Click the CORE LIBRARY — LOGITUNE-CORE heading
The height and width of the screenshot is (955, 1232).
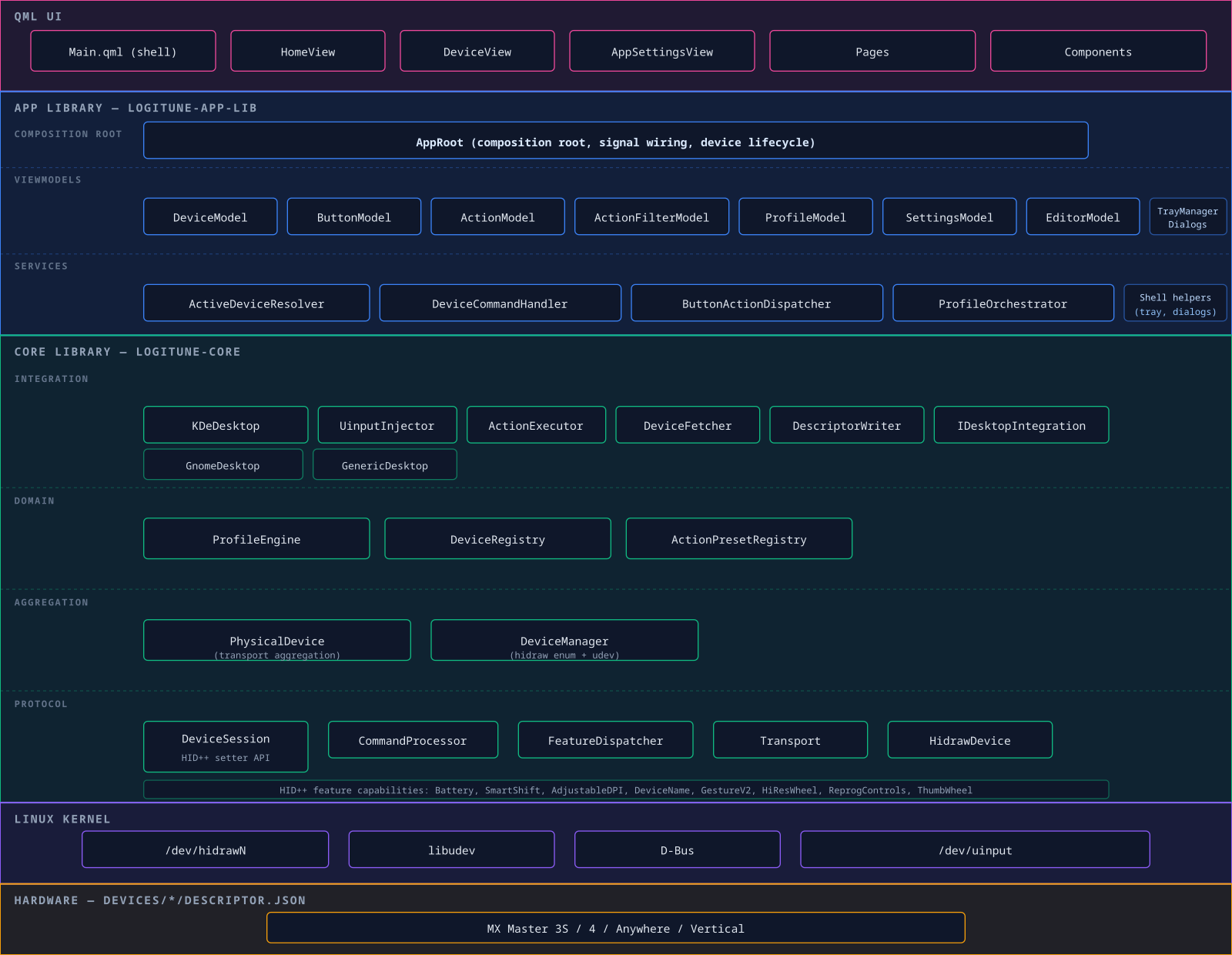point(127,351)
